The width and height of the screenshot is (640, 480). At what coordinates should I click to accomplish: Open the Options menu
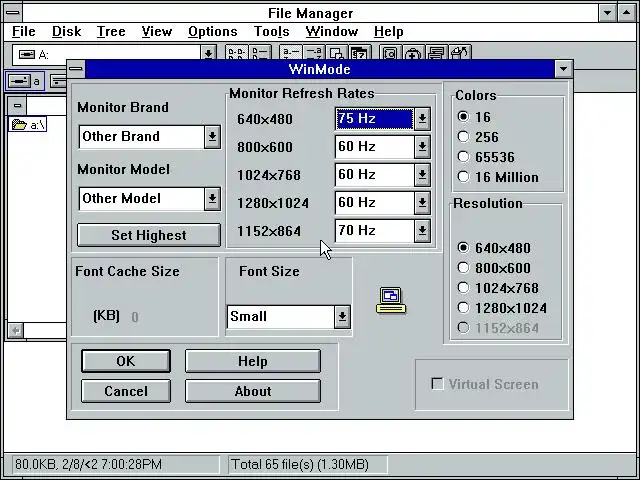pyautogui.click(x=213, y=31)
